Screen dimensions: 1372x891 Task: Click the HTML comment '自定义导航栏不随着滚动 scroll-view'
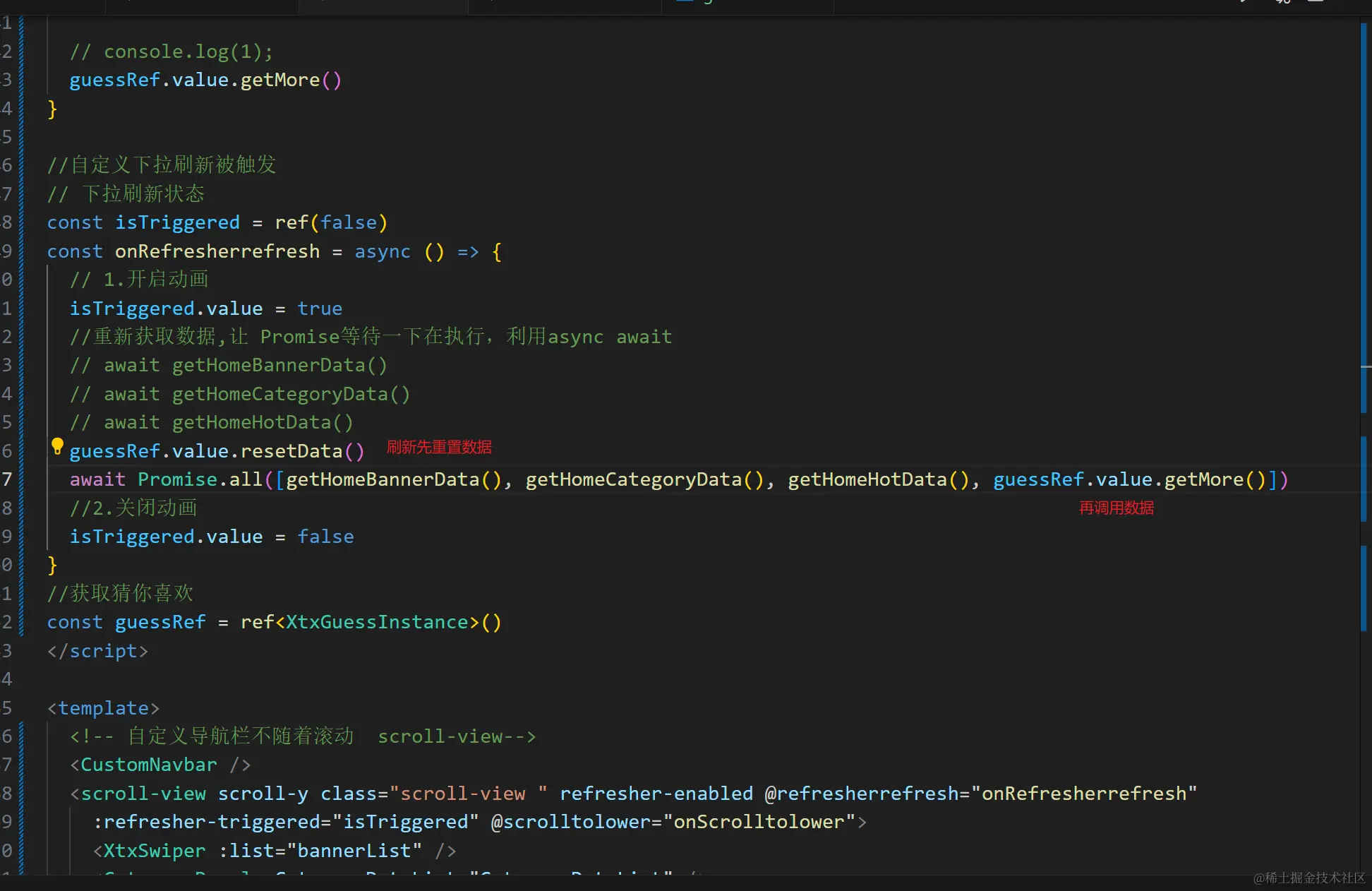(303, 736)
